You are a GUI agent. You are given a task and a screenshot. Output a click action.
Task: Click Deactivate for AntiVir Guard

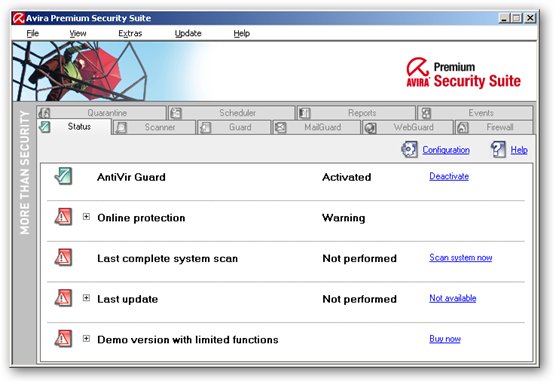pyautogui.click(x=449, y=176)
